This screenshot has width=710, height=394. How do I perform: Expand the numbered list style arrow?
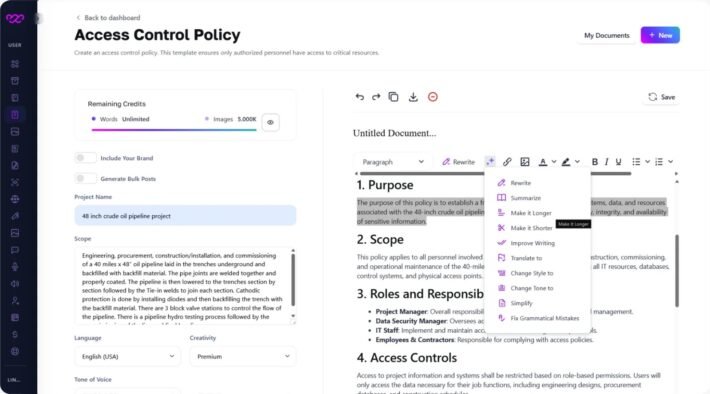pyautogui.click(x=671, y=162)
